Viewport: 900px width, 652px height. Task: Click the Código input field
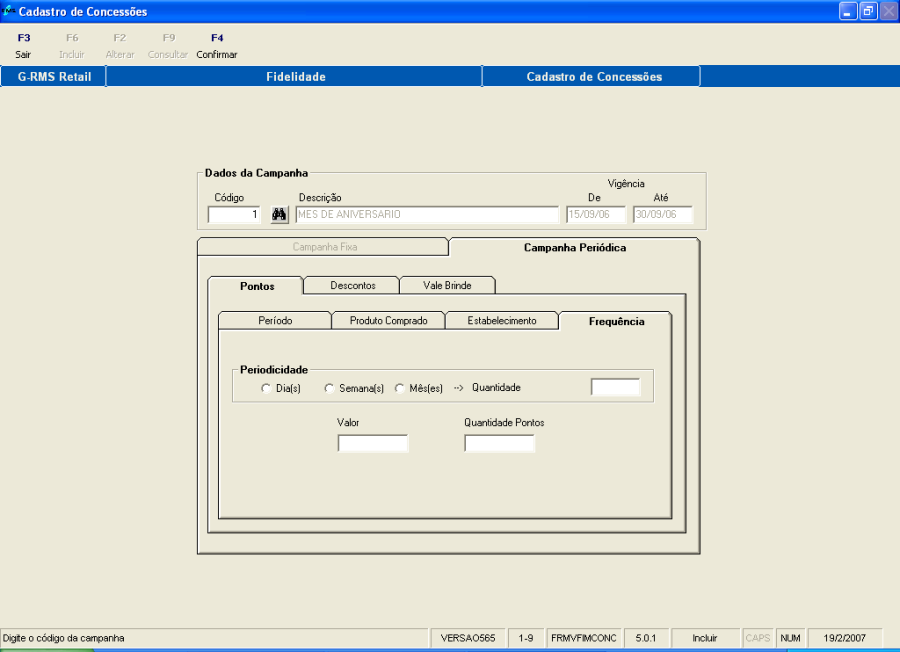click(x=234, y=215)
